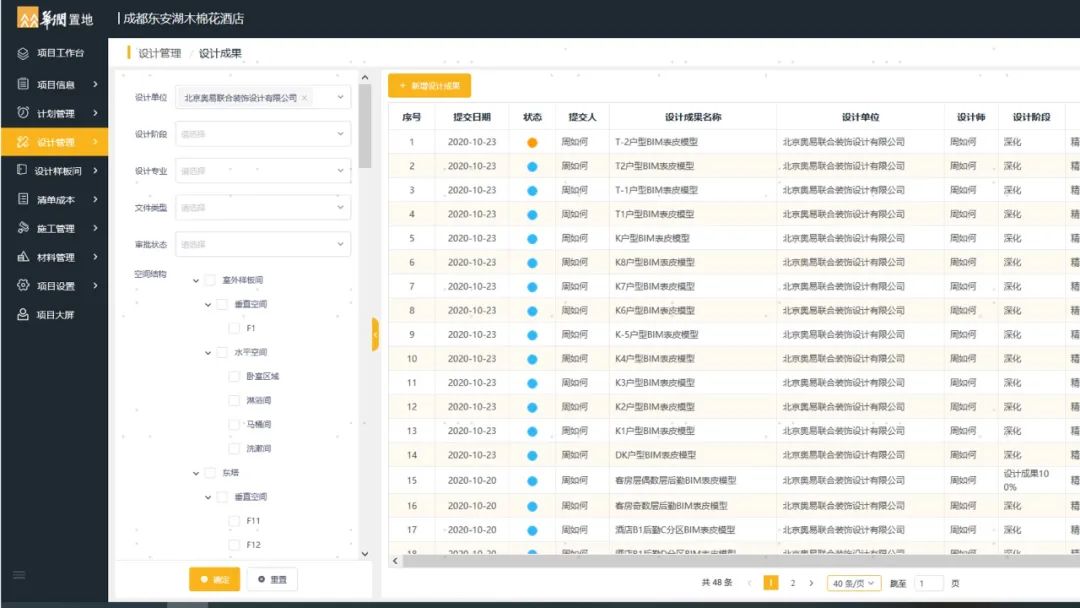Select the 项目信息 sidebar icon
This screenshot has width=1080, height=608.
pos(22,85)
